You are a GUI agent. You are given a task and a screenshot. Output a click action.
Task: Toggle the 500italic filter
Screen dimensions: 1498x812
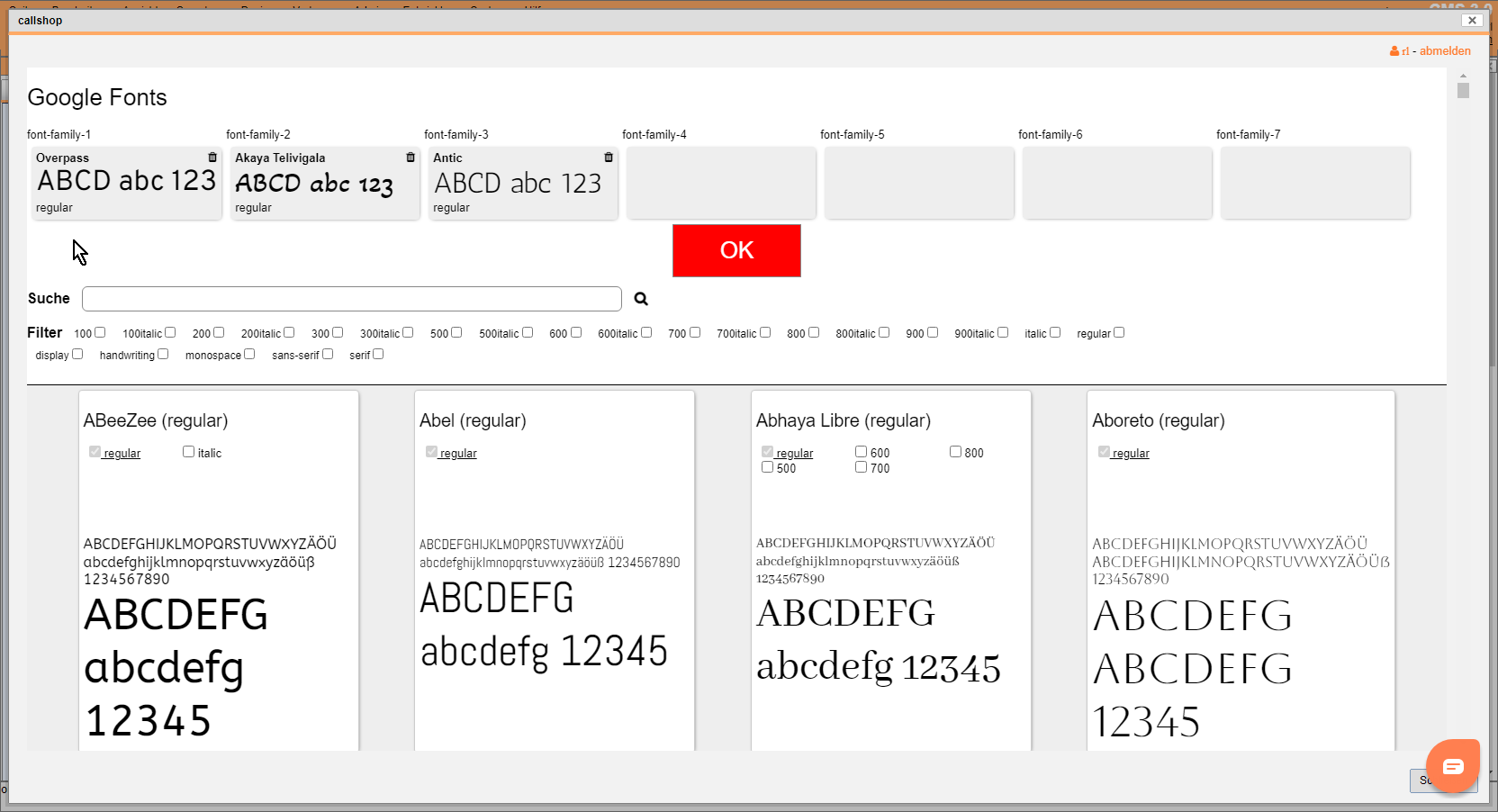point(528,332)
